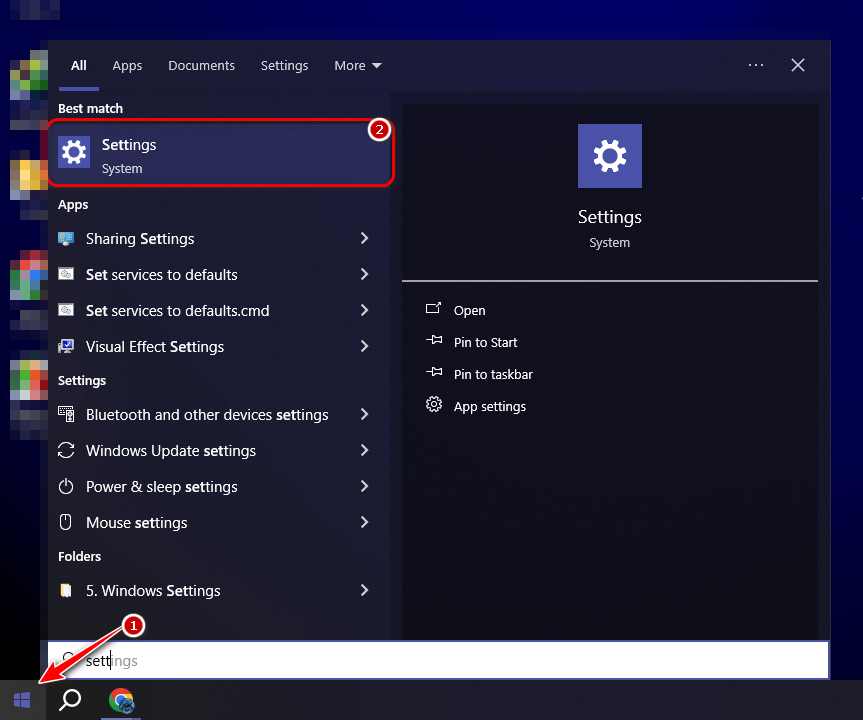Click the Settings gear icon in best match
Viewport: 863px width, 720px height.
point(74,152)
